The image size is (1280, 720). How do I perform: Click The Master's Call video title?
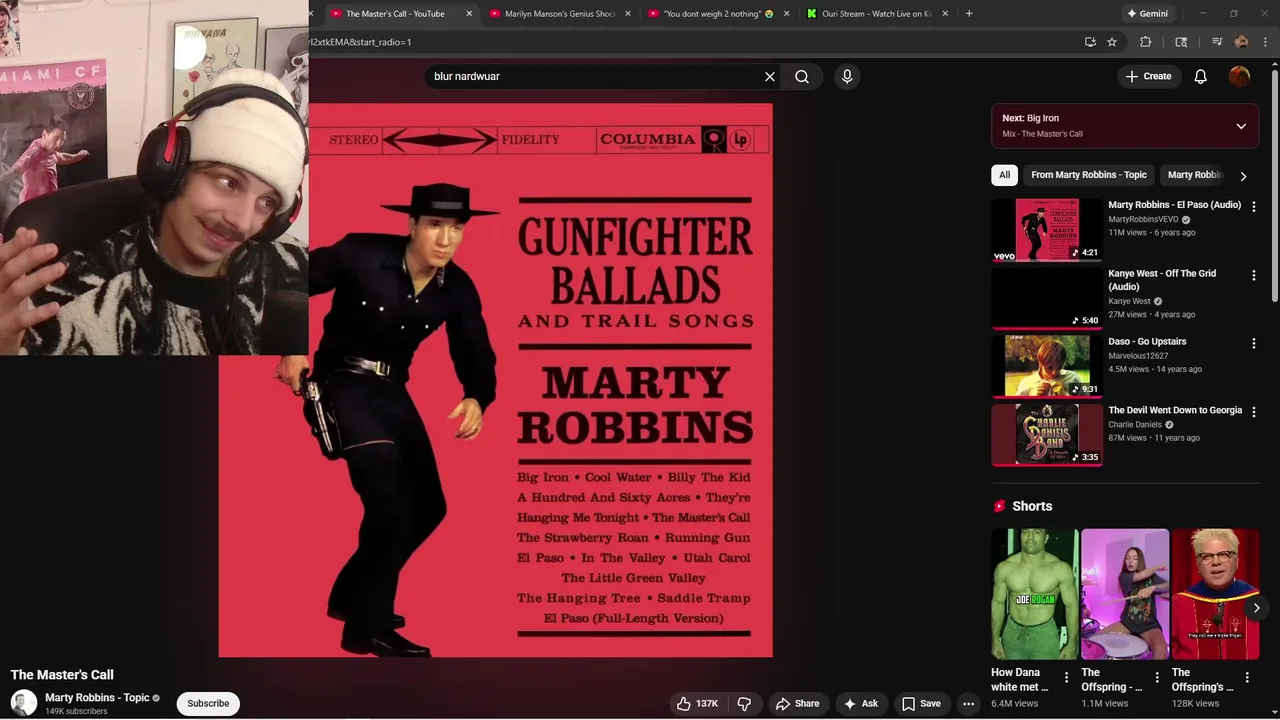coord(62,675)
